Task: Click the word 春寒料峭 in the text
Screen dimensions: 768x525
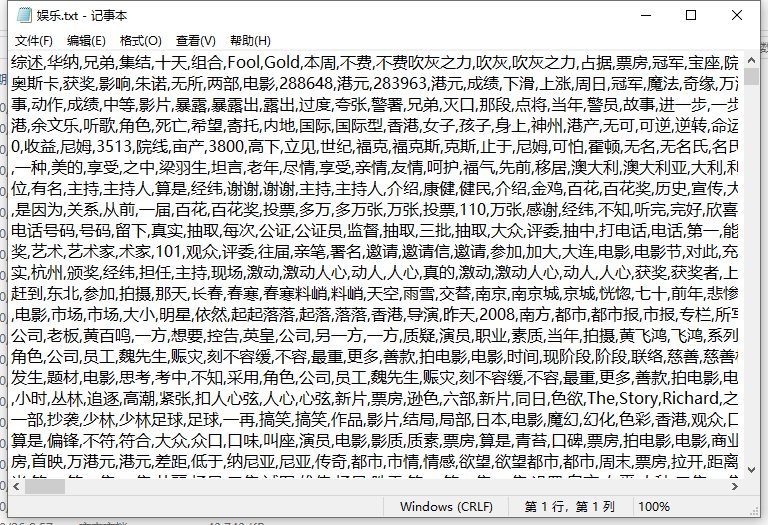Action: (x=294, y=294)
